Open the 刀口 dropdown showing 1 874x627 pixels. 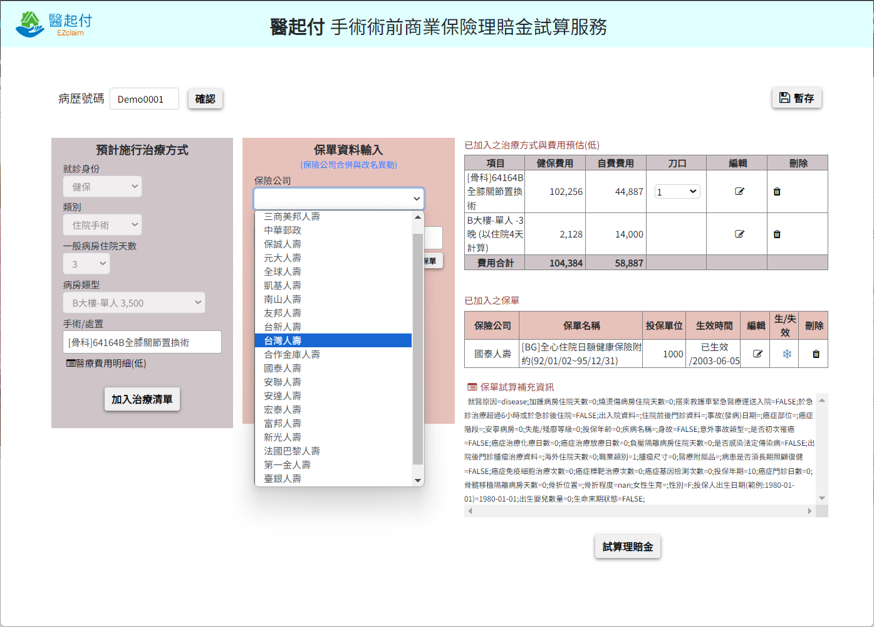click(677, 192)
